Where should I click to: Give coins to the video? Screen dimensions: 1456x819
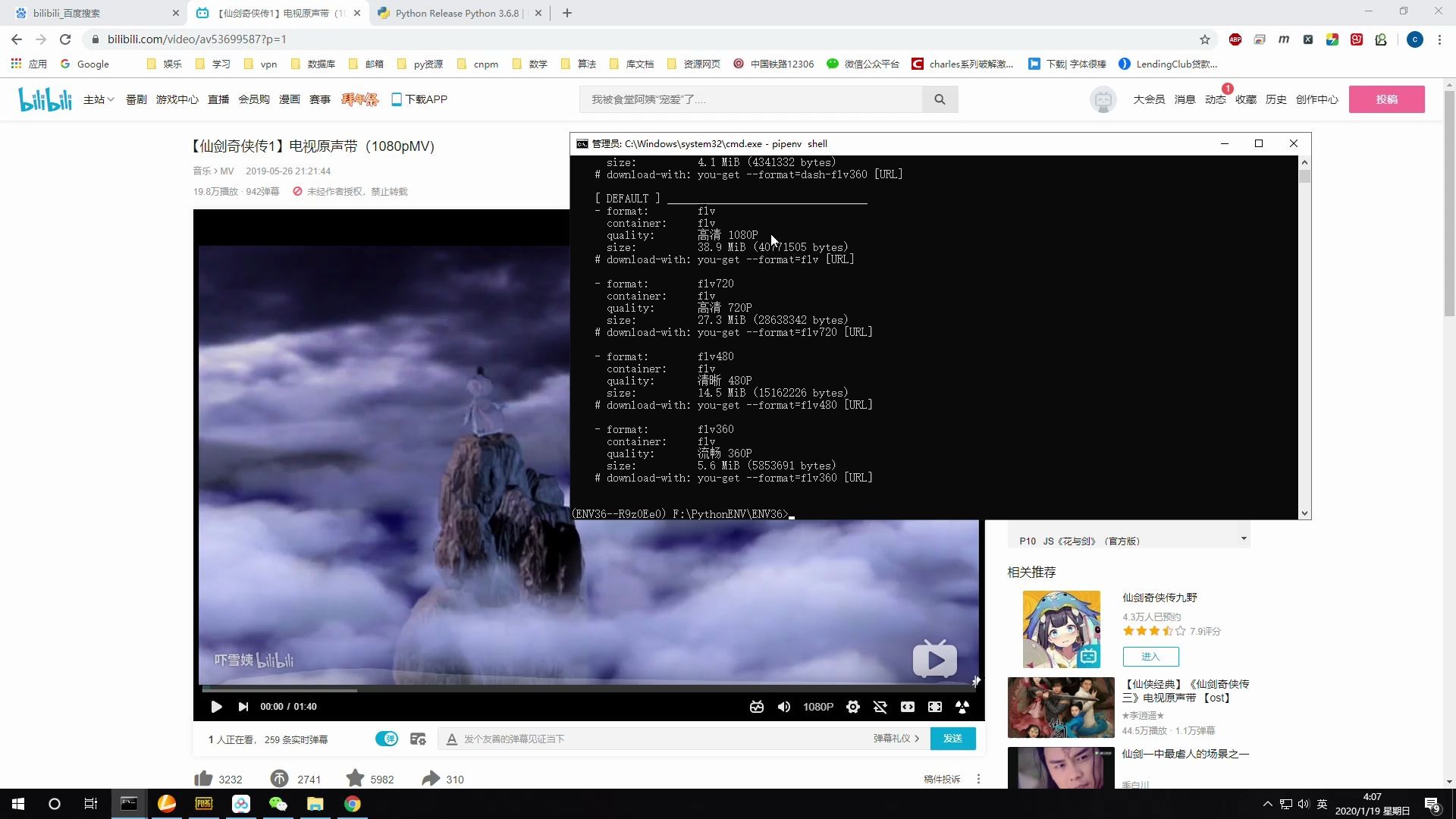click(x=279, y=779)
